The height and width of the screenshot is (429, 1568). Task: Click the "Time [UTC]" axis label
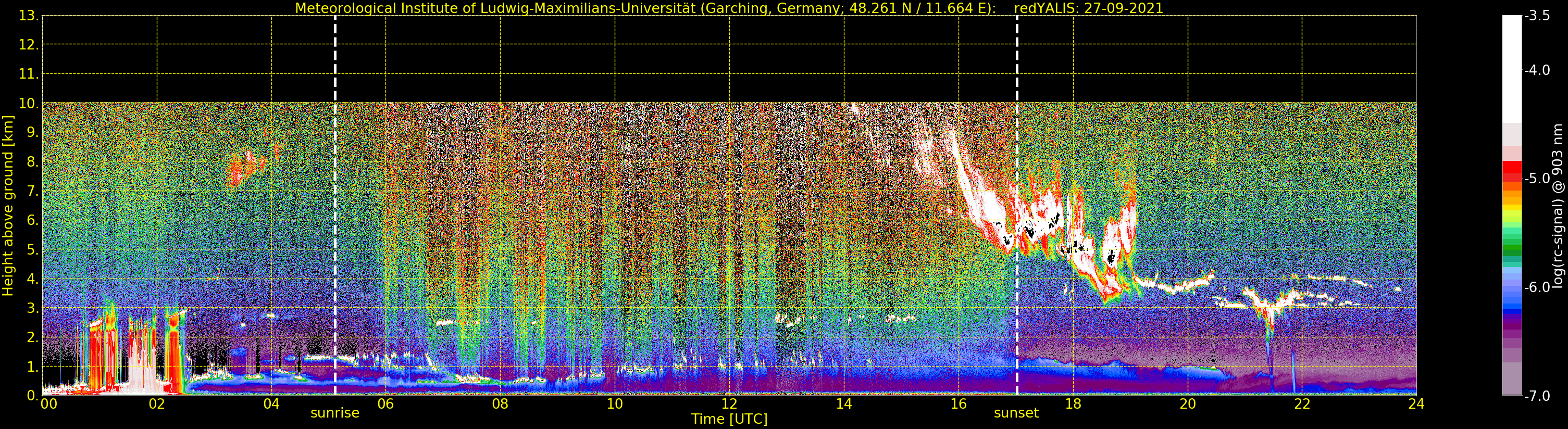tap(729, 419)
